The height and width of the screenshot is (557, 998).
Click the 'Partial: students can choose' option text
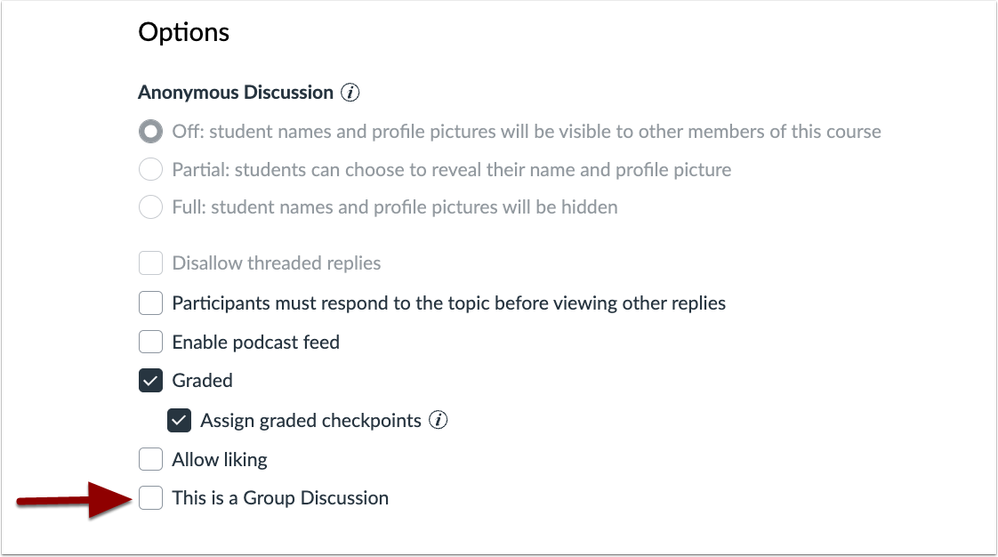pyautogui.click(x=450, y=170)
